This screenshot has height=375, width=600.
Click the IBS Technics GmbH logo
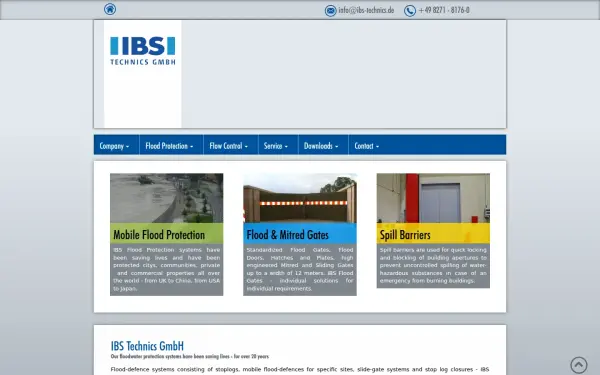click(143, 51)
